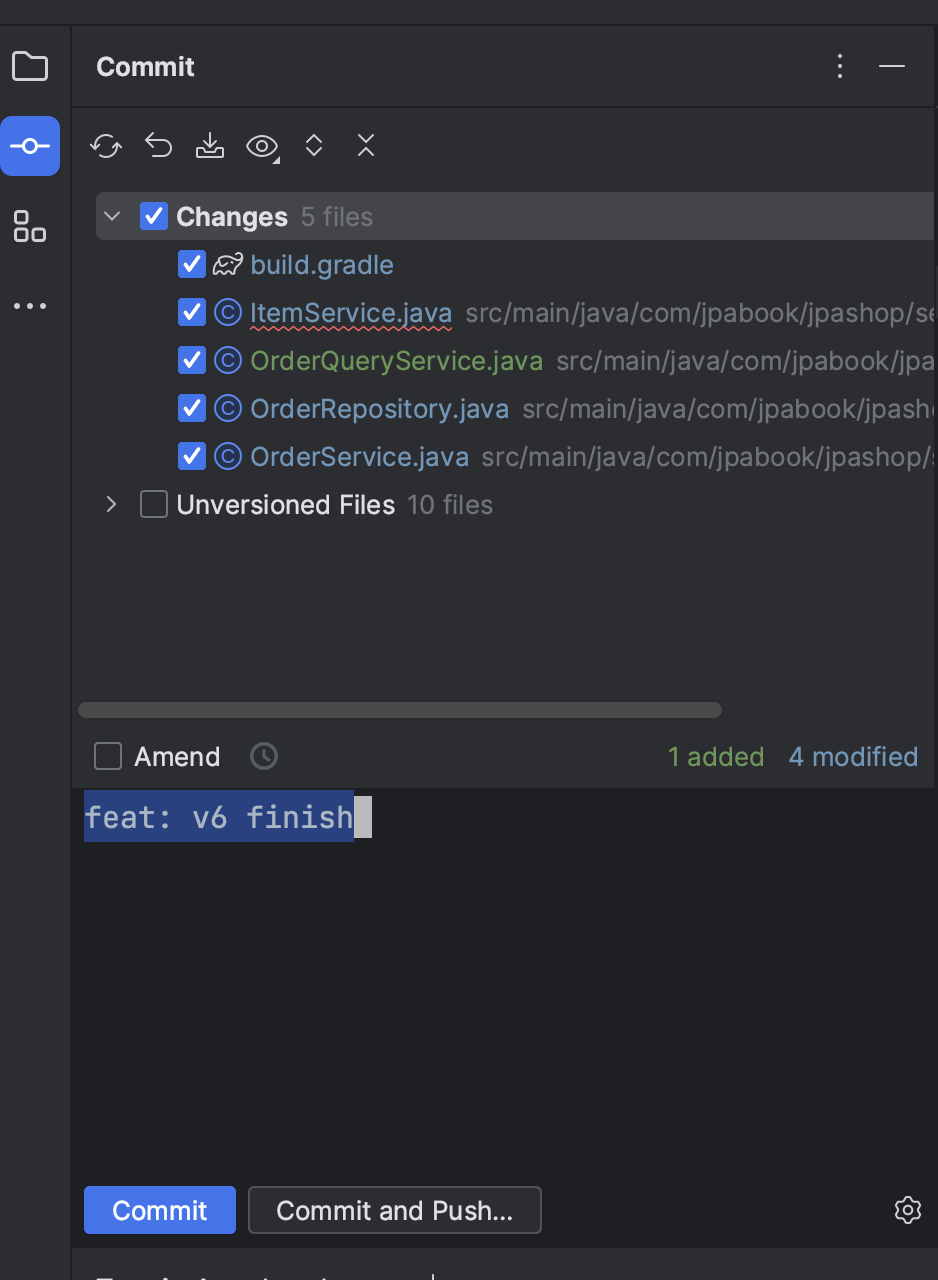Show more tool windows ellipsis
938x1280 pixels.
point(30,306)
